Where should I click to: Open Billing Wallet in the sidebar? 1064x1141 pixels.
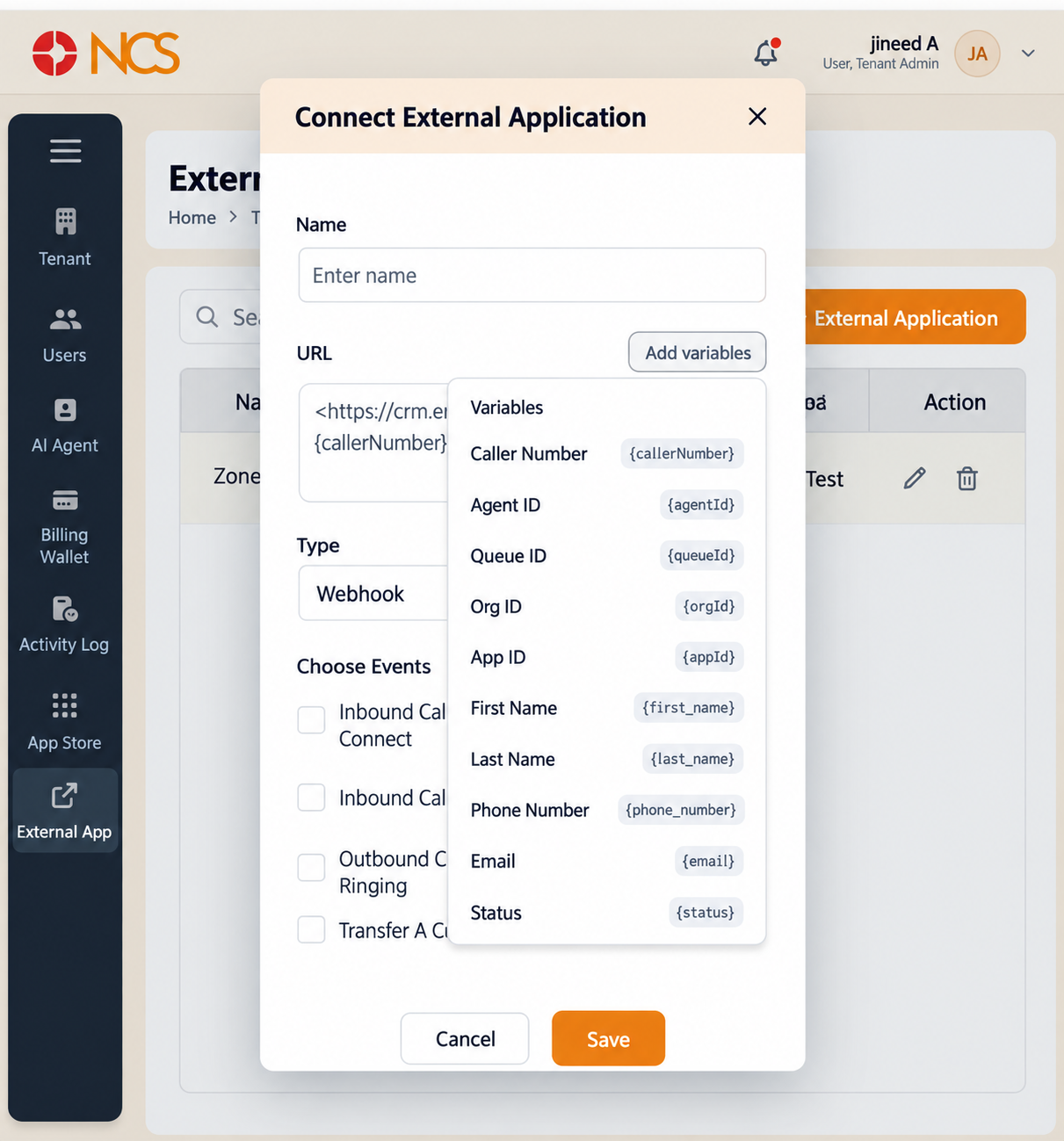coord(65,527)
